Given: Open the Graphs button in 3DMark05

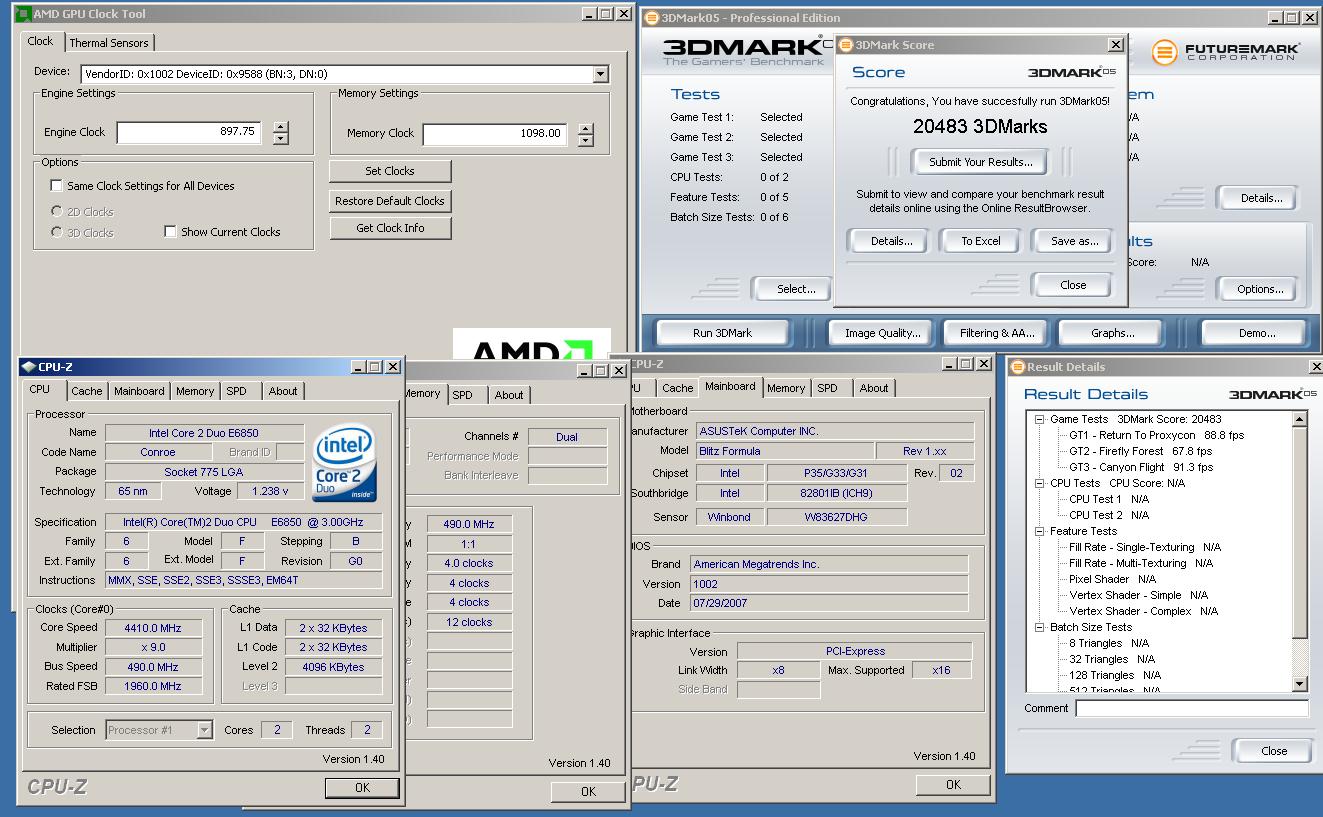Looking at the screenshot, I should (x=1113, y=333).
